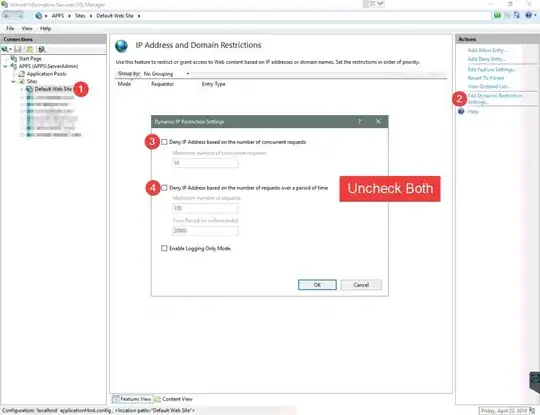Open the View menu
The width and height of the screenshot is (540, 415).
pyautogui.click(x=27, y=28)
